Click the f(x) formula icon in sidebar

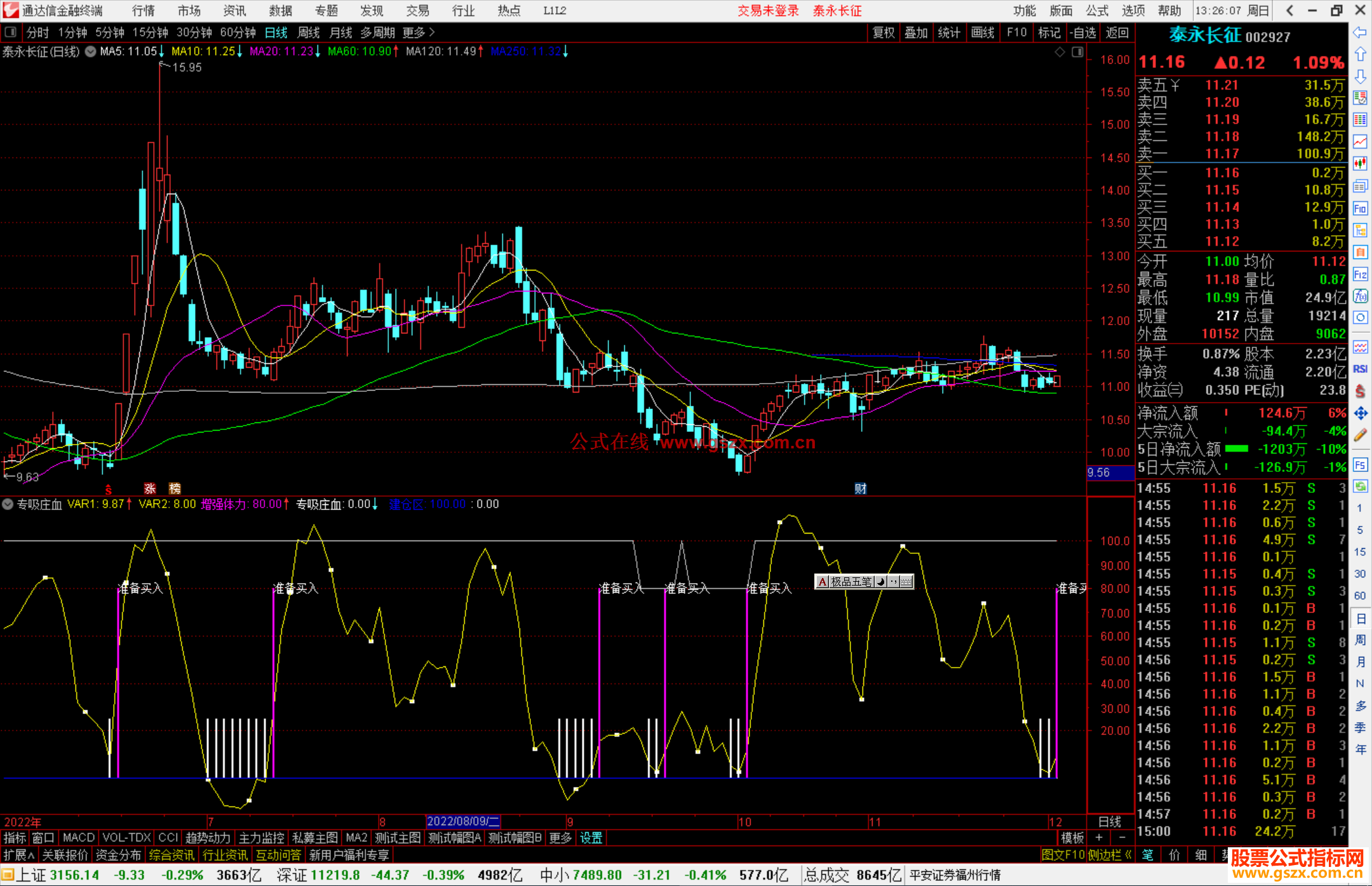coord(1360,297)
